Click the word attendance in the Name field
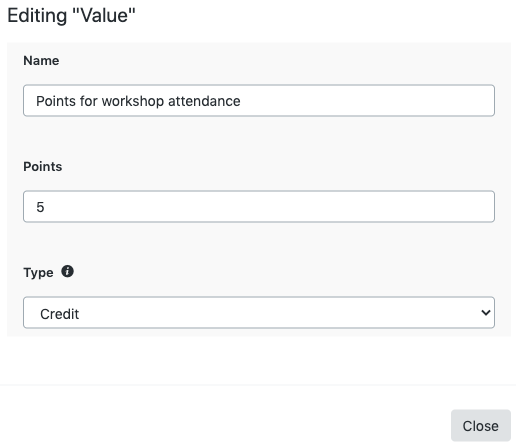516x447 pixels. tap(204, 101)
